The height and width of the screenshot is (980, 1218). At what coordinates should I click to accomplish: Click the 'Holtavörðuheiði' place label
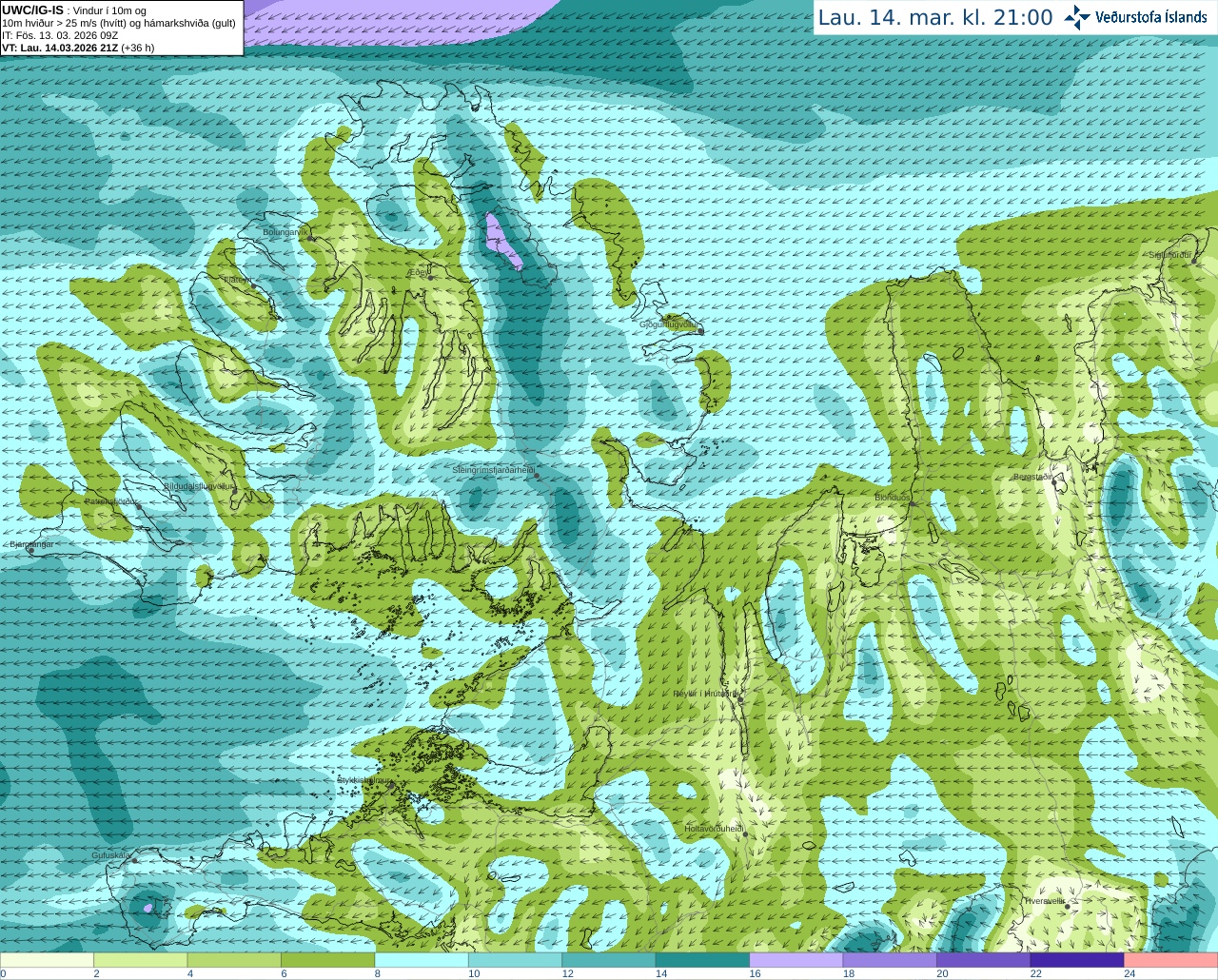pos(714,829)
